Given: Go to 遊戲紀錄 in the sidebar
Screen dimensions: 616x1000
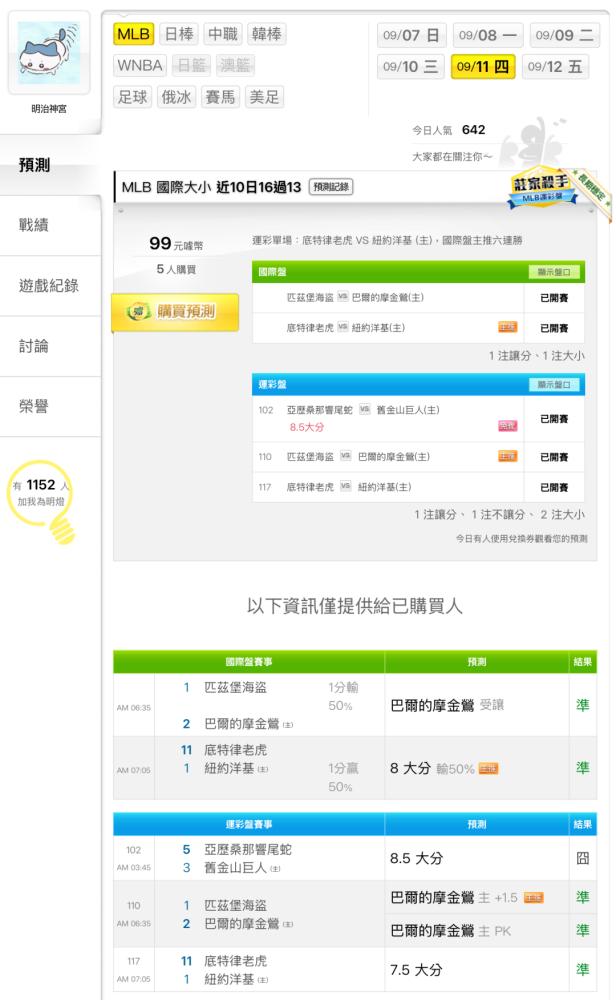Looking at the screenshot, I should [x=50, y=286].
